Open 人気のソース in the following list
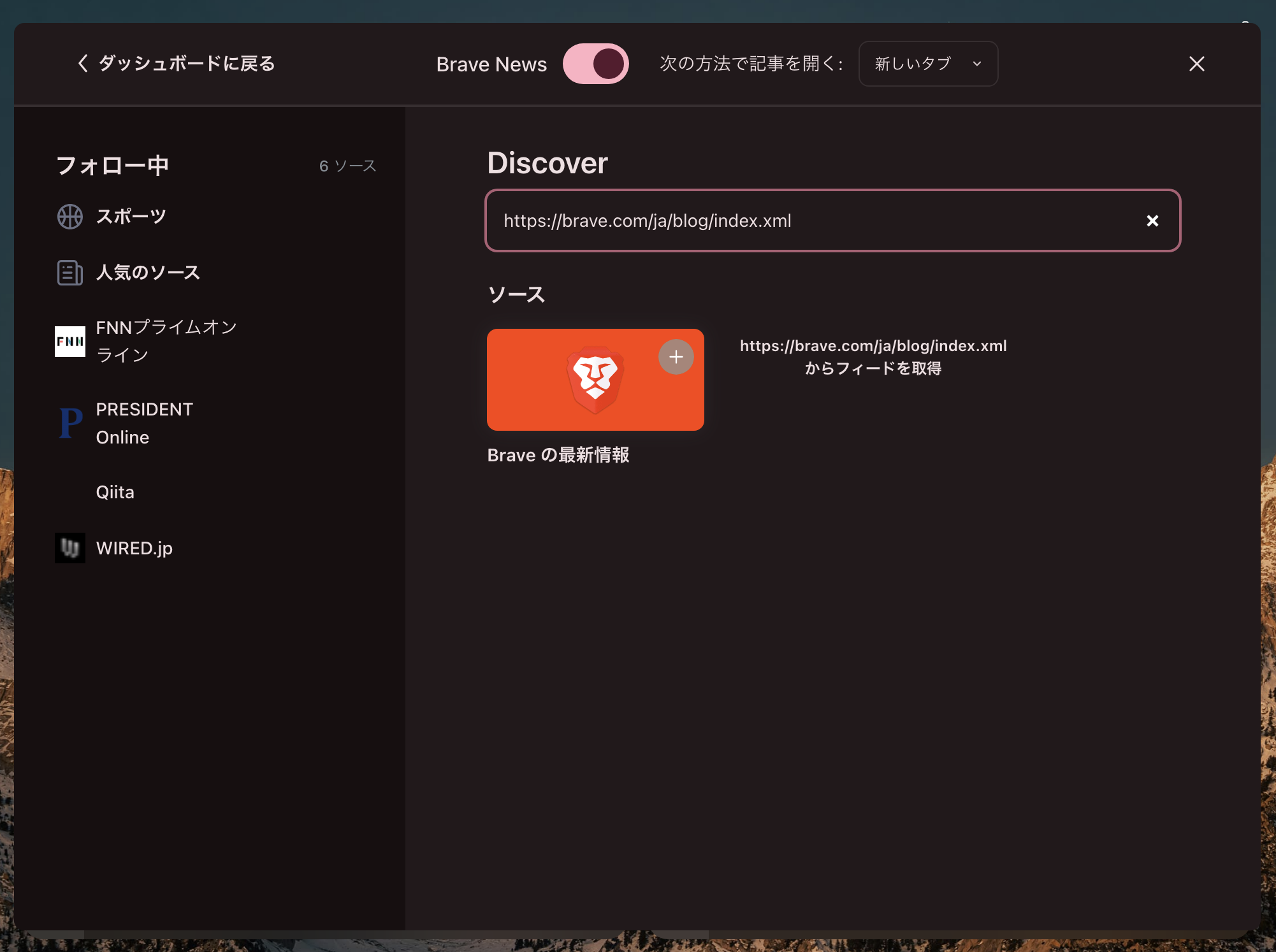This screenshot has height=952, width=1276. tap(148, 273)
